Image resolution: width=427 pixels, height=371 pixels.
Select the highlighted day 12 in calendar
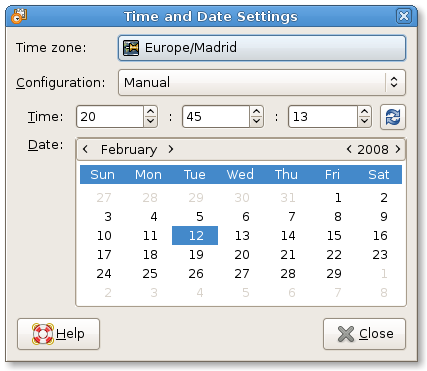coord(195,236)
